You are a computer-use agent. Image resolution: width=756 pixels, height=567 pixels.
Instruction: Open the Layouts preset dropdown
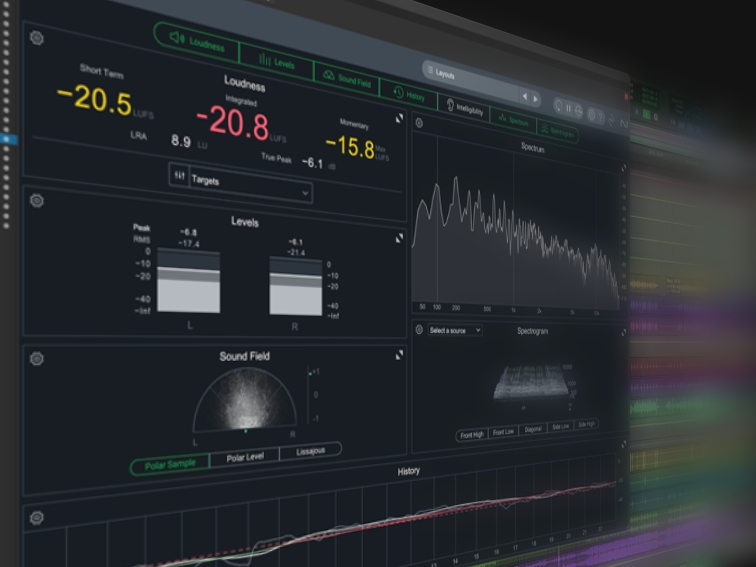[471, 80]
